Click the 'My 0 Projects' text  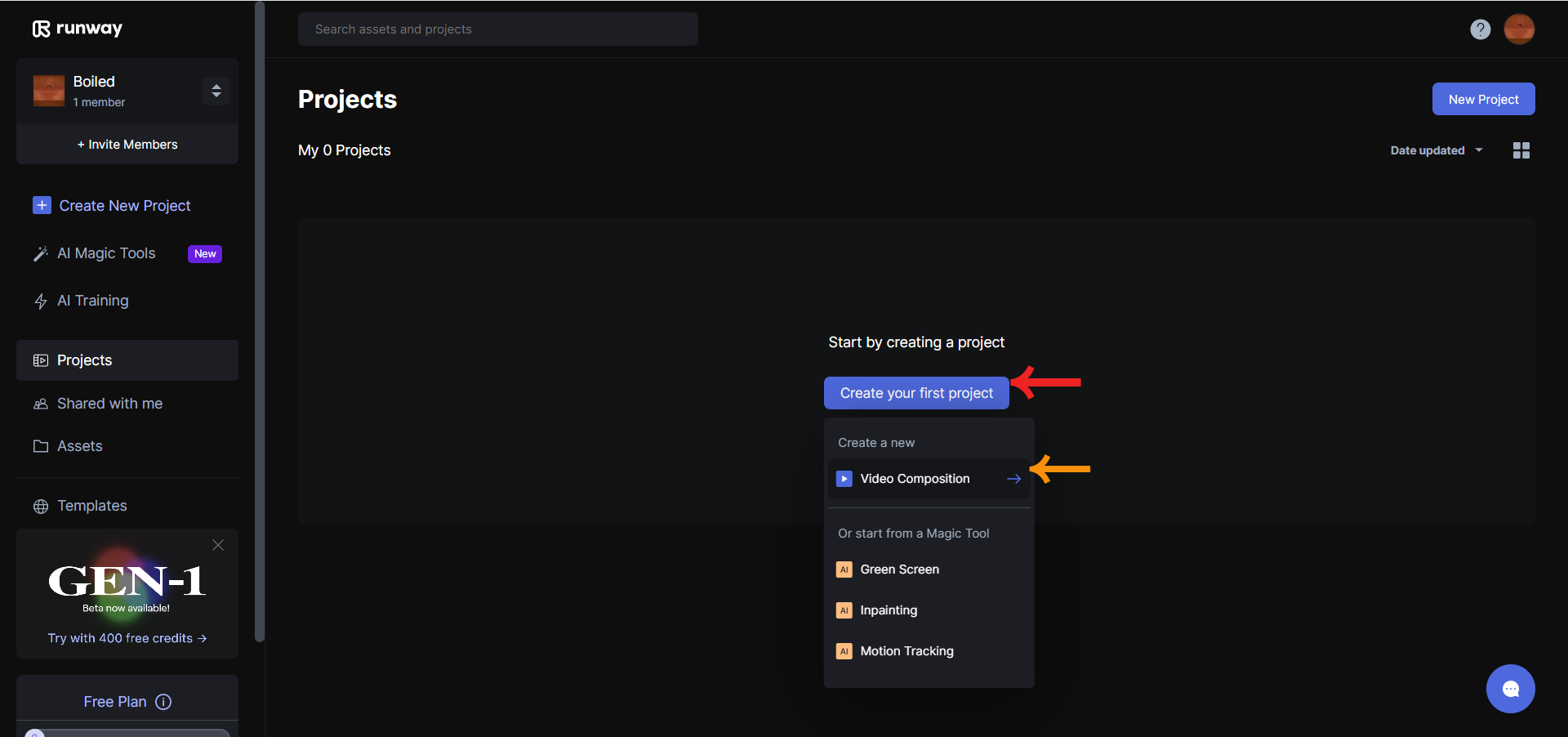(345, 150)
